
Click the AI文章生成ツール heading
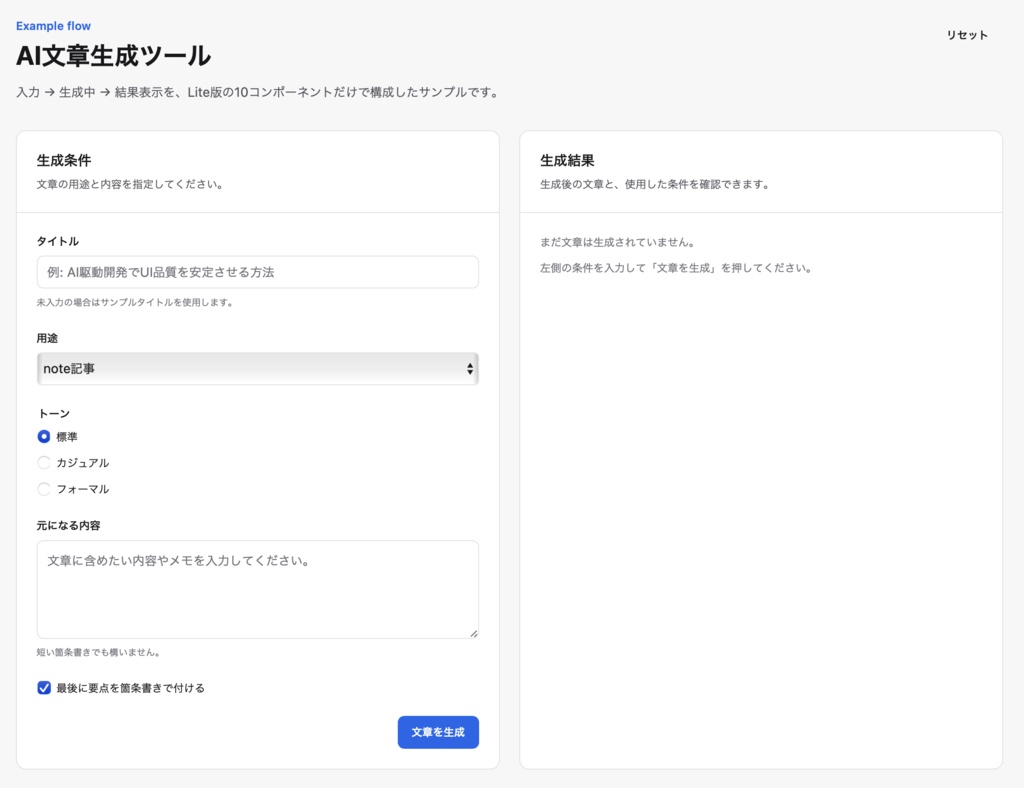click(x=114, y=56)
